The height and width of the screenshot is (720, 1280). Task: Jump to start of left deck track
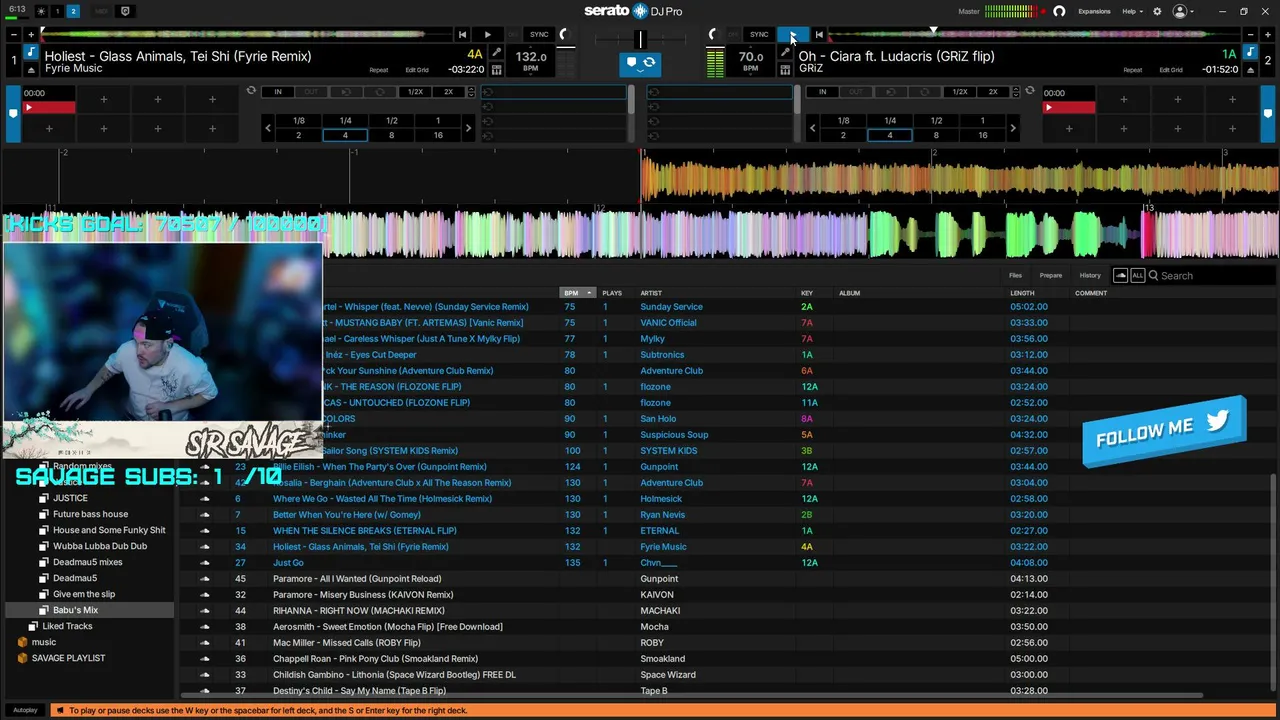[x=462, y=35]
